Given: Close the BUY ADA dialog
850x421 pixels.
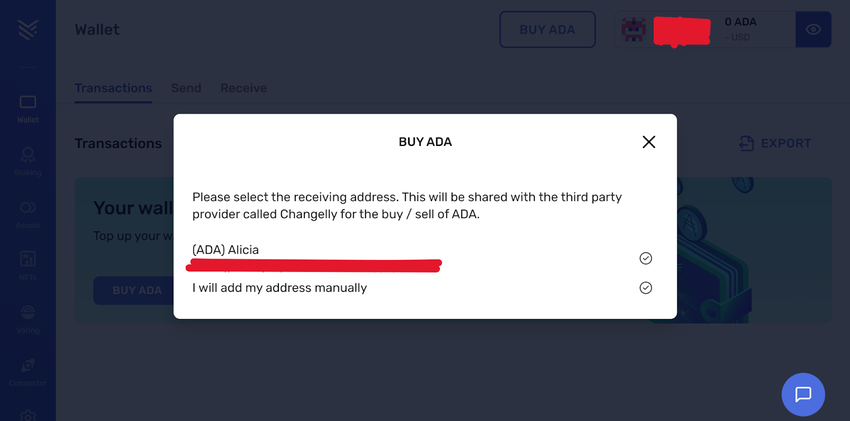Looking at the screenshot, I should 649,142.
